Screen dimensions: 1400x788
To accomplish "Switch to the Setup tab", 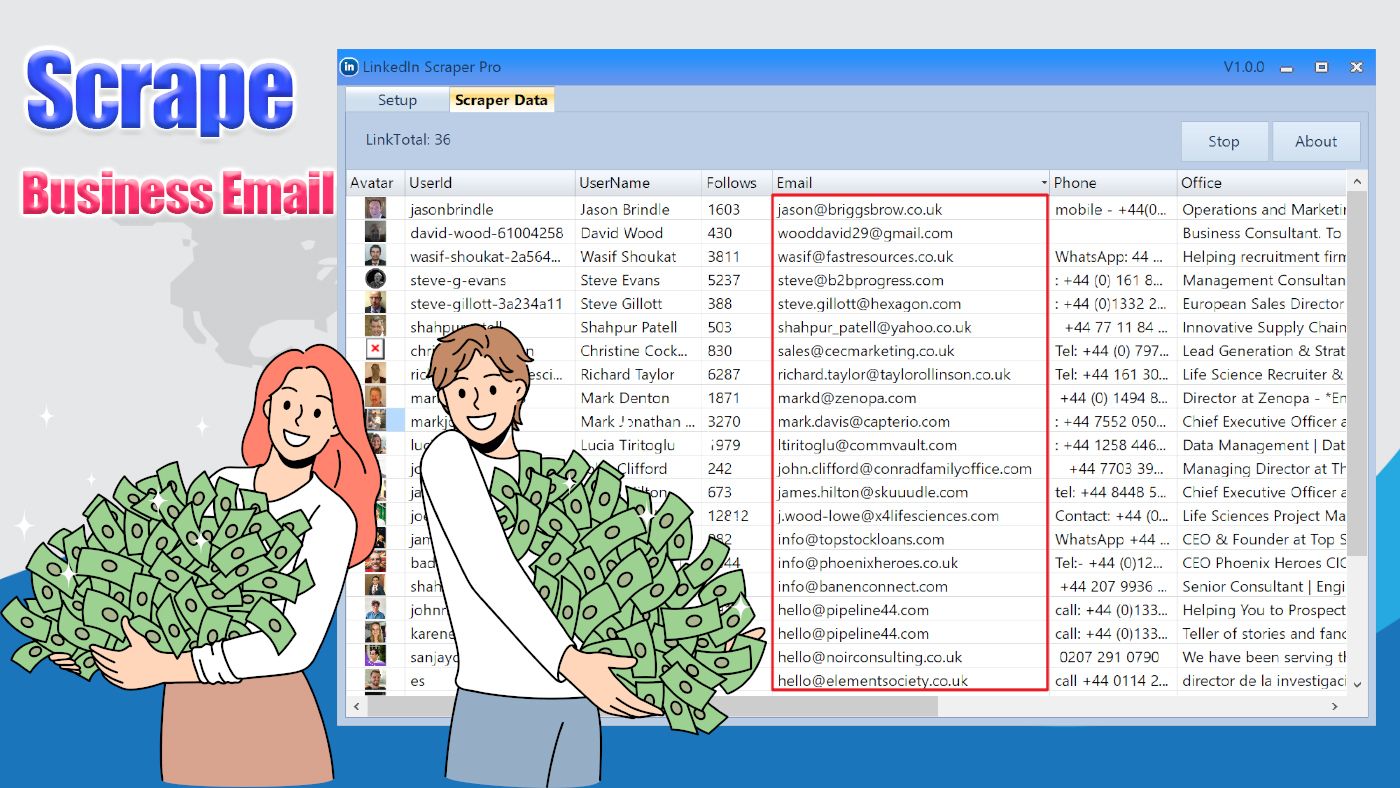I will pos(396,99).
